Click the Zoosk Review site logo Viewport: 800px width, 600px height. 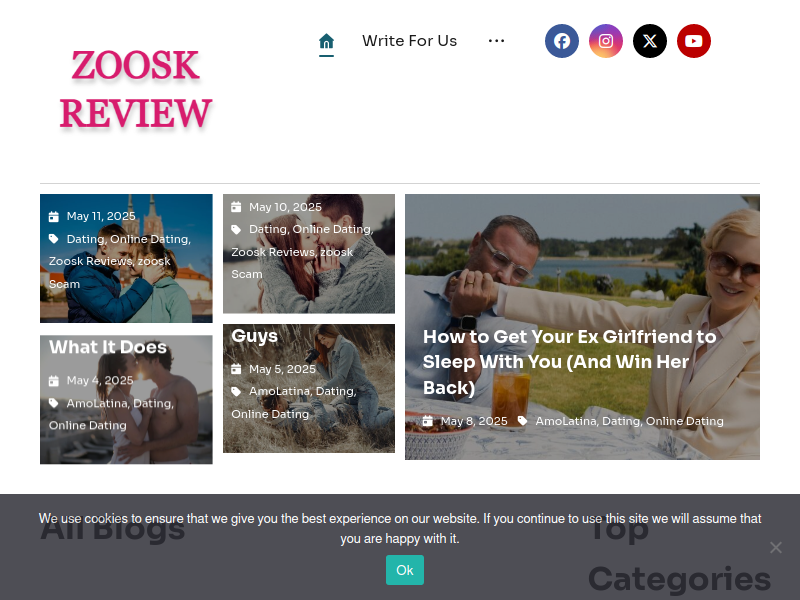pyautogui.click(x=136, y=89)
